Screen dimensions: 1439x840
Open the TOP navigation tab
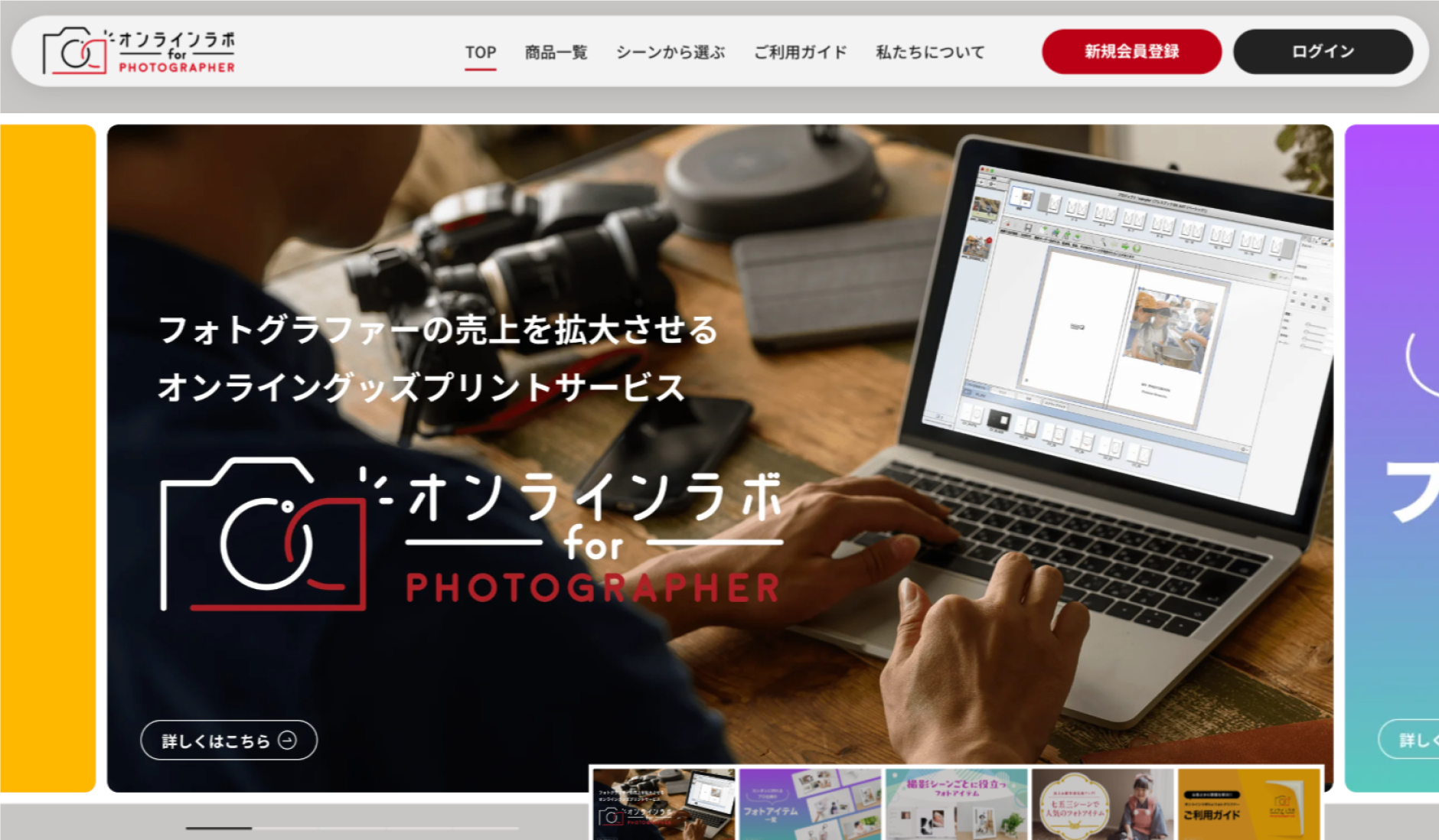(x=480, y=52)
